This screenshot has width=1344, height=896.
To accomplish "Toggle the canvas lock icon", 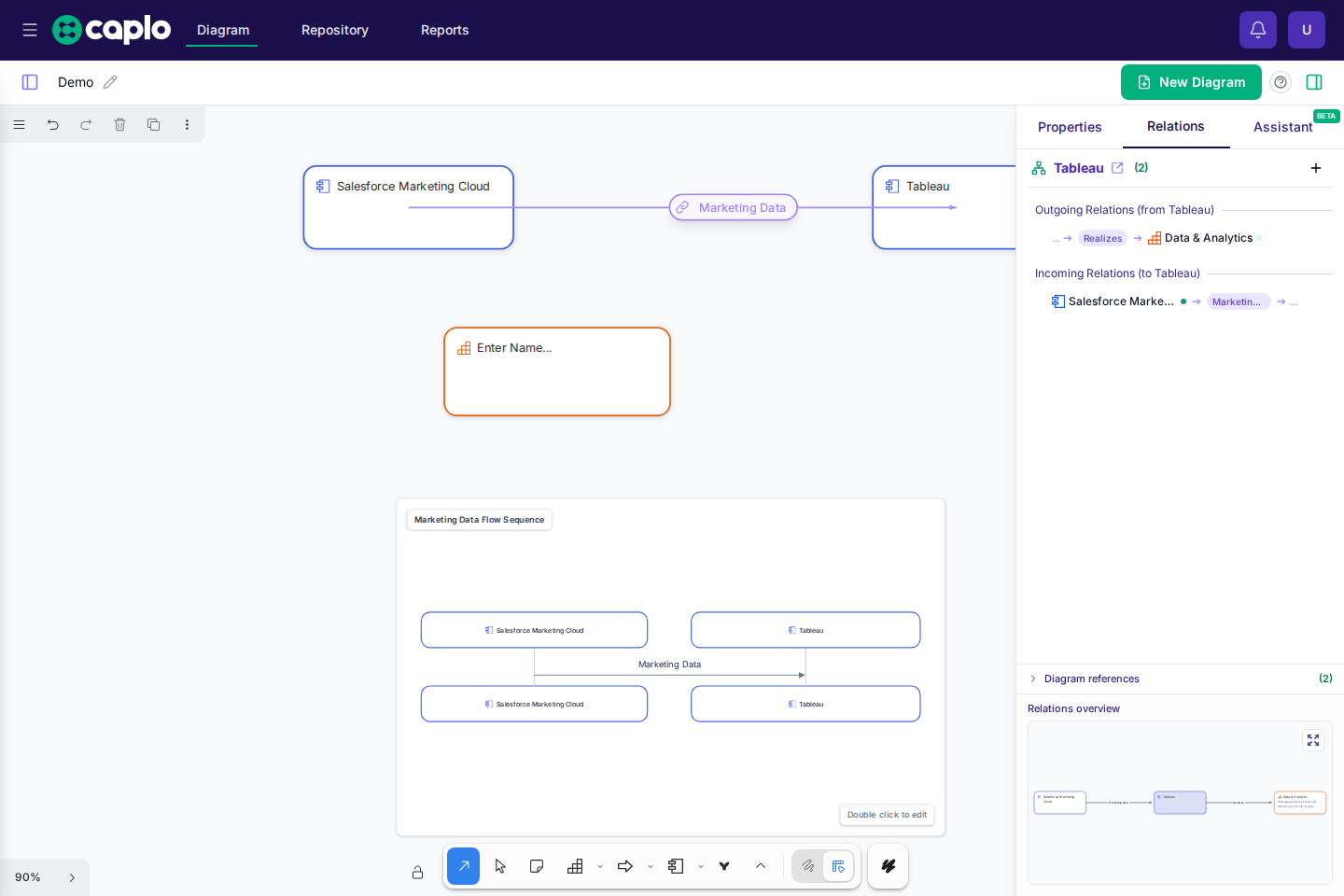I will click(x=417, y=872).
